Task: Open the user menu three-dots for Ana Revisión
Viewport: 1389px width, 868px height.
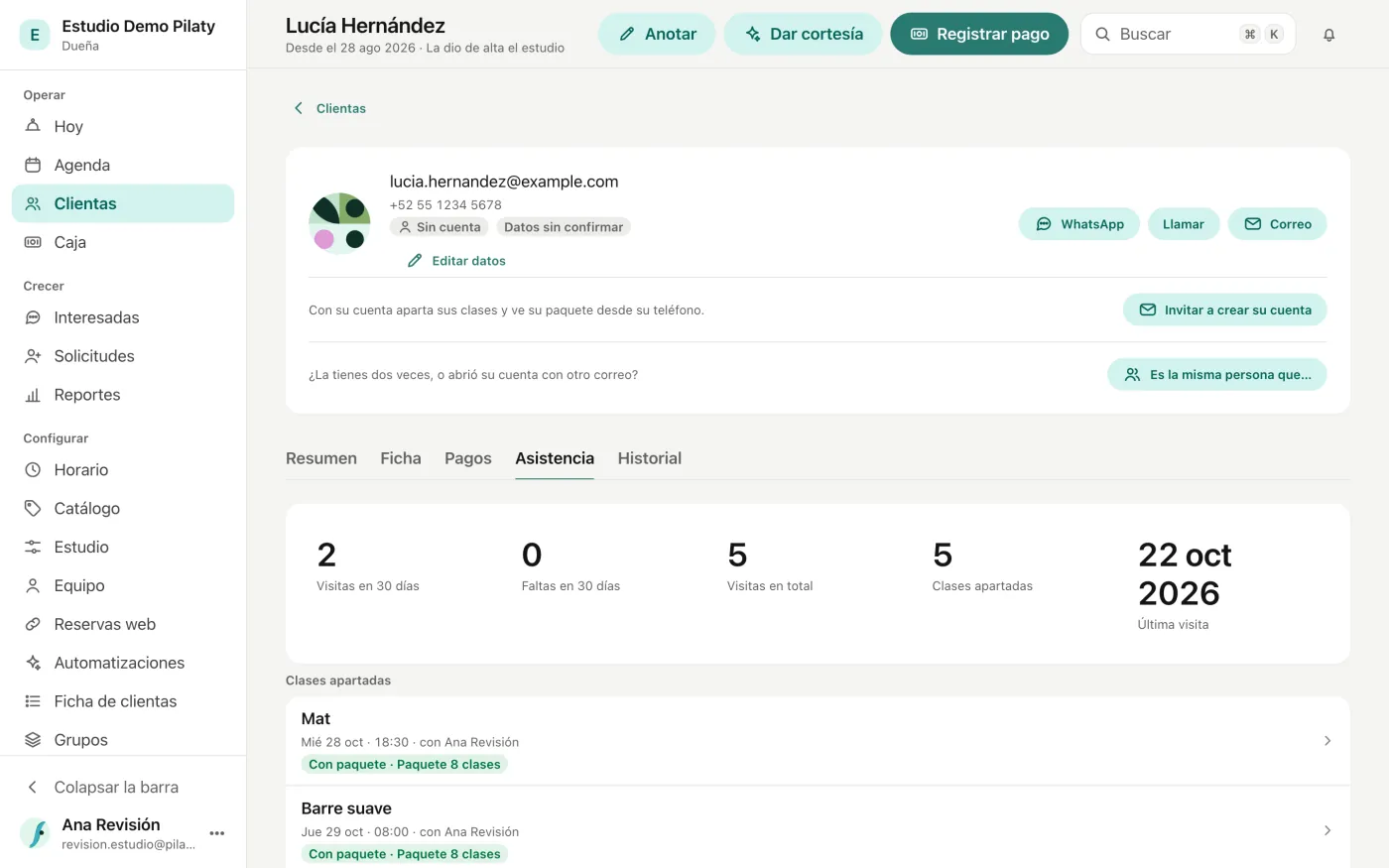Action: coord(217,833)
